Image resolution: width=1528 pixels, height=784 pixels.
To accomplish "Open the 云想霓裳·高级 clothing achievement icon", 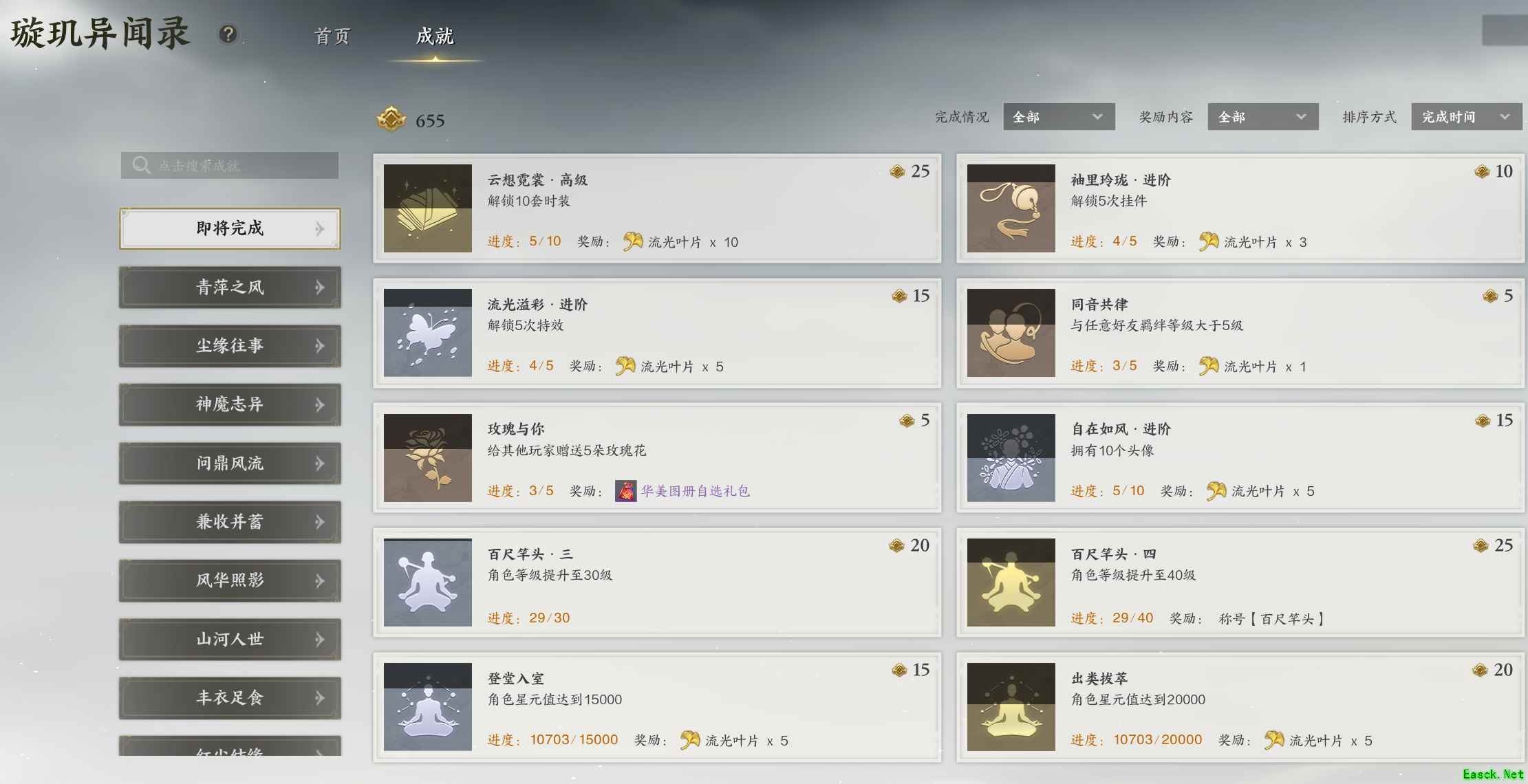I will click(427, 208).
